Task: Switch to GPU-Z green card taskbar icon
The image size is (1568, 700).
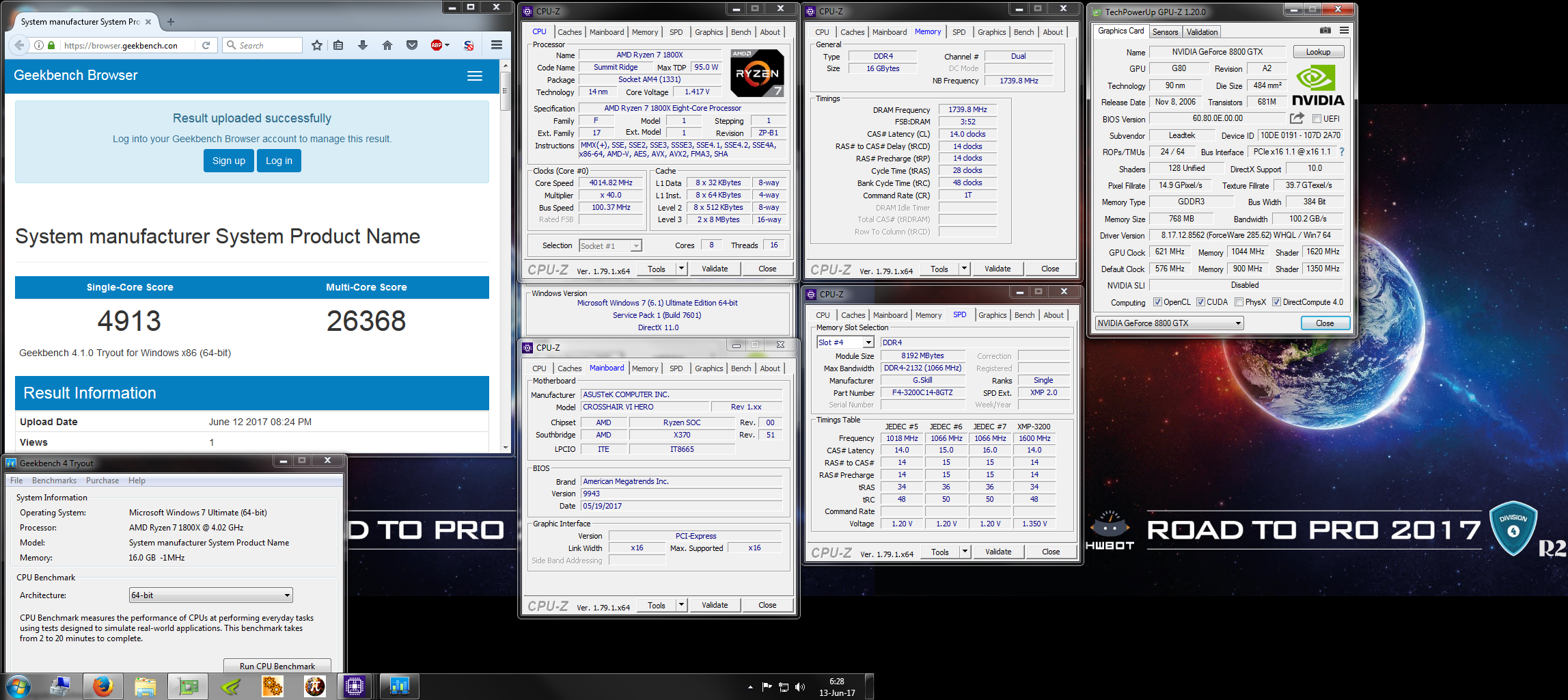Action: pyautogui.click(x=188, y=686)
